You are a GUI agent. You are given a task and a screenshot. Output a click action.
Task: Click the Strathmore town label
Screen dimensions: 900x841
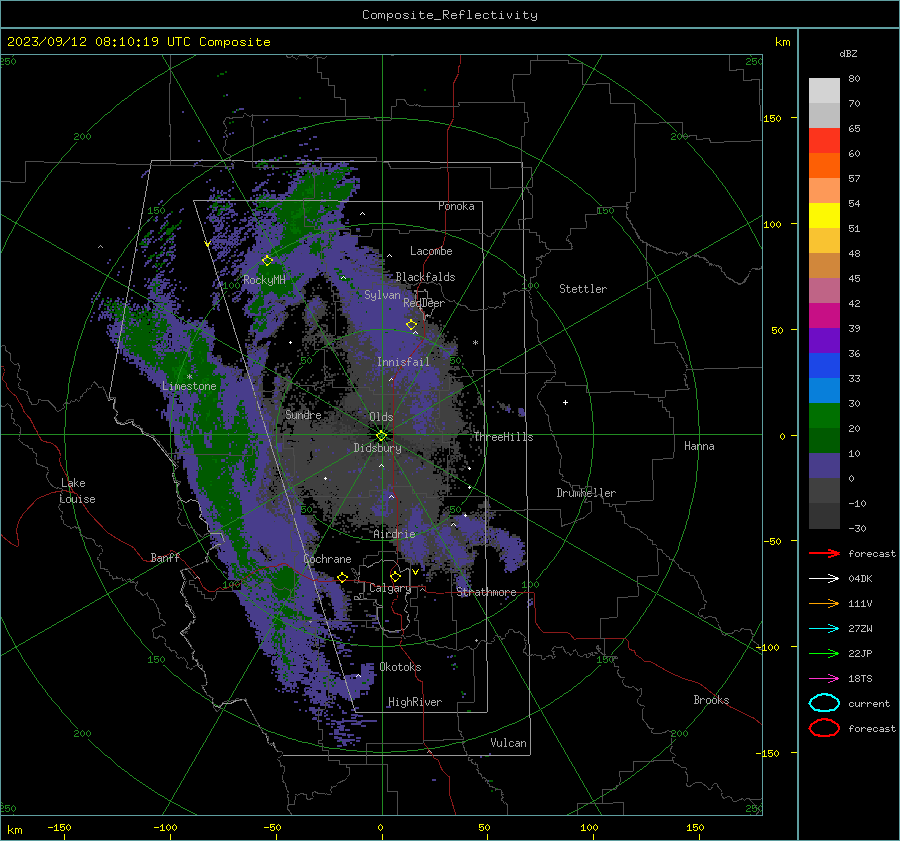click(486, 592)
